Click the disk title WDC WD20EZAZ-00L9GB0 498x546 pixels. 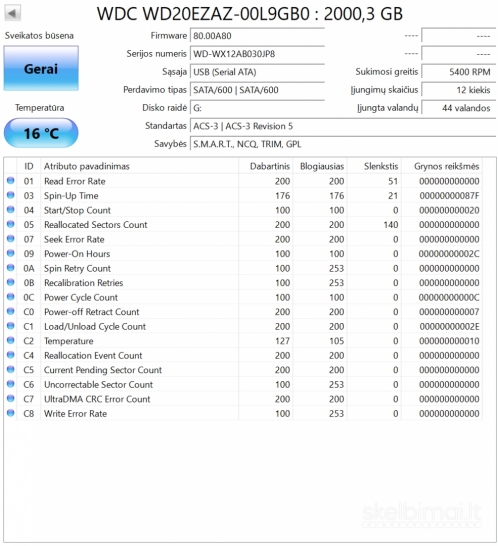[203, 14]
